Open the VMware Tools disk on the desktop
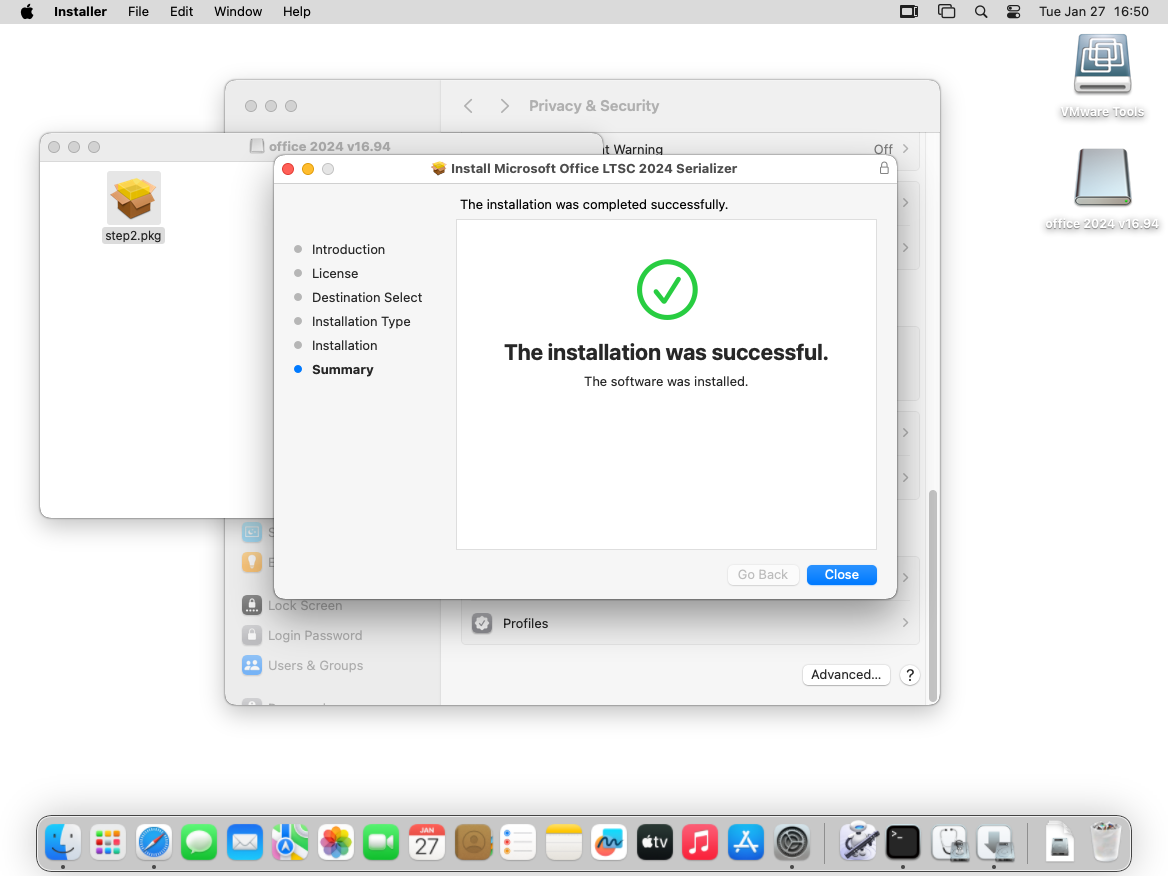The width and height of the screenshot is (1168, 876). (1102, 66)
